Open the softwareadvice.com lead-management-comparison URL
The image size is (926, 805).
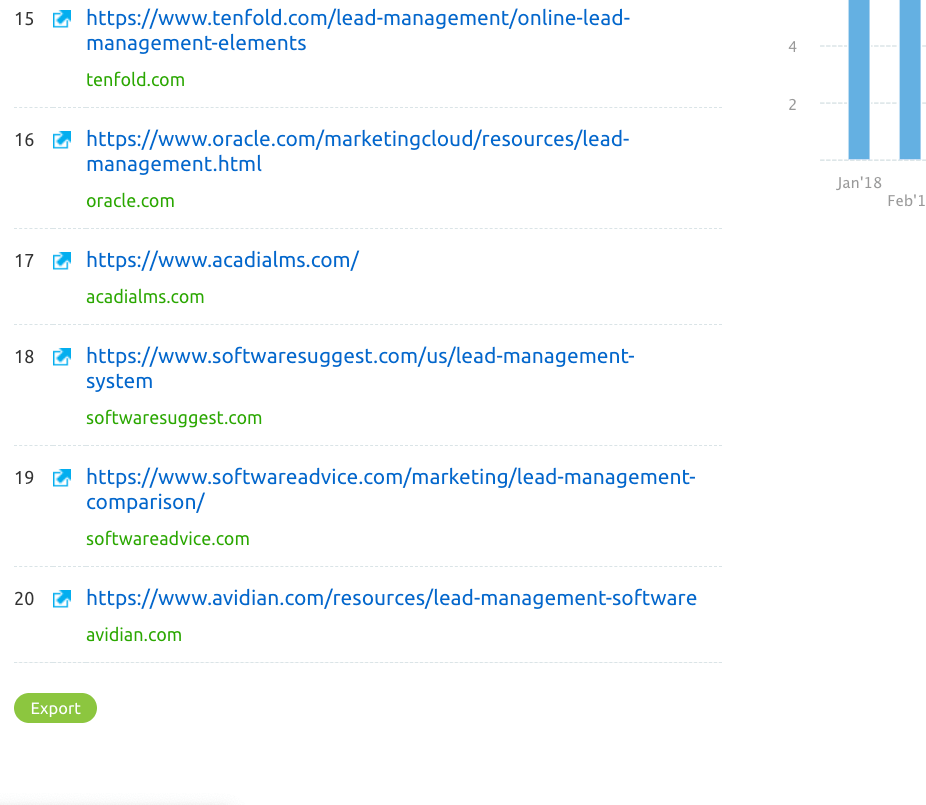(x=391, y=489)
